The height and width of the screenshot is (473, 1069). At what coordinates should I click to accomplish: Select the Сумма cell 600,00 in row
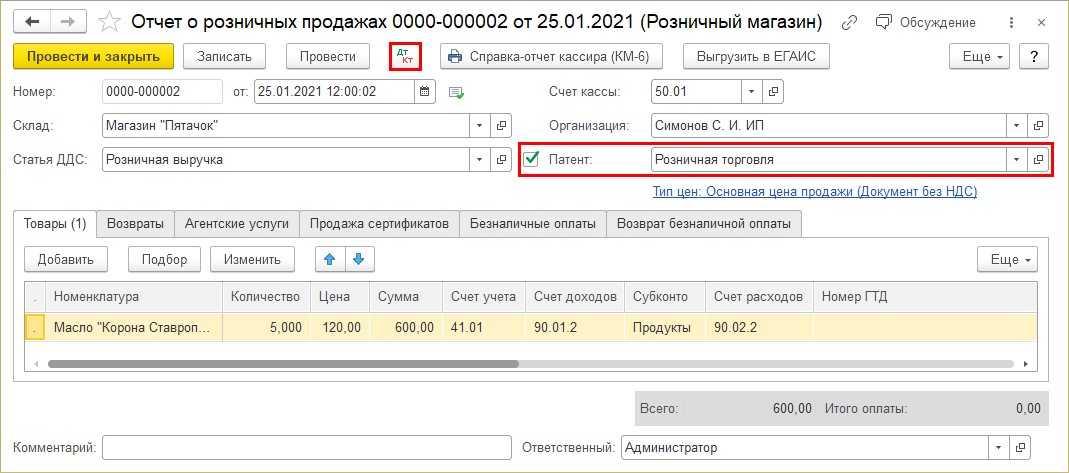click(406, 327)
